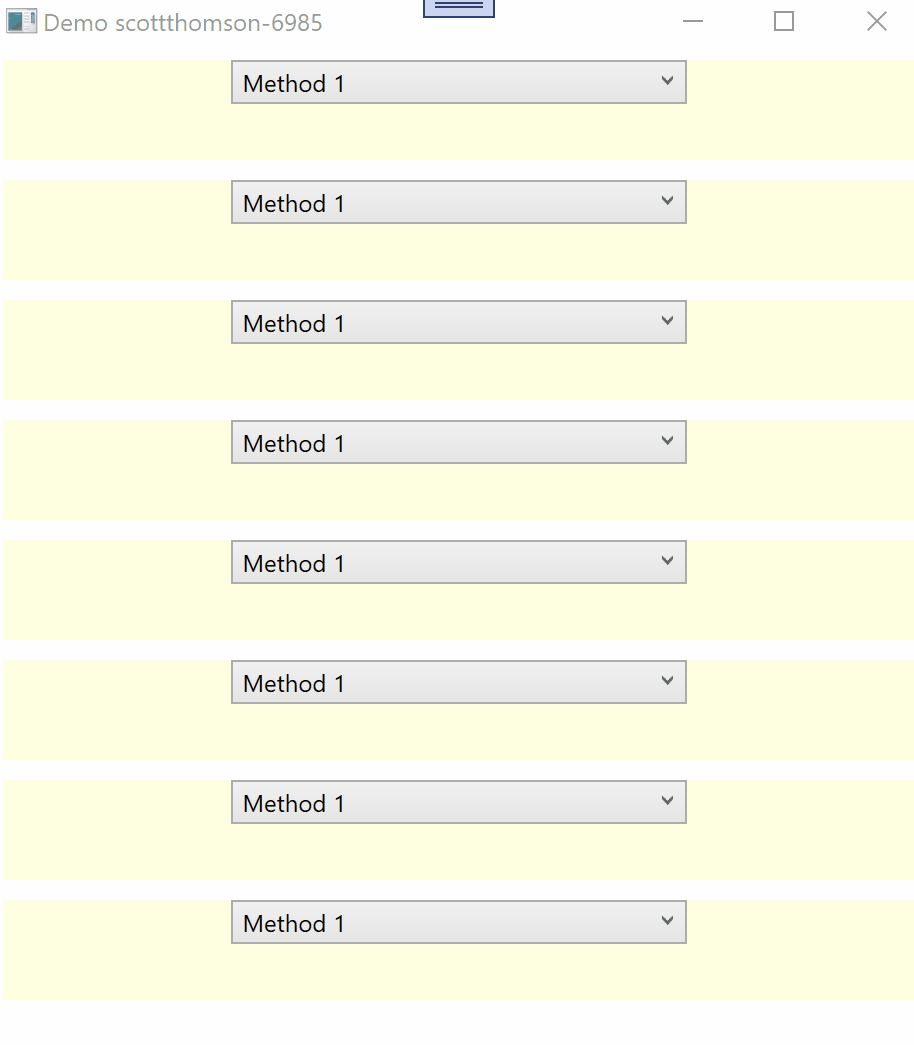Expand the sixth Method 1 combo box
The image size is (914, 1045).
458,682
